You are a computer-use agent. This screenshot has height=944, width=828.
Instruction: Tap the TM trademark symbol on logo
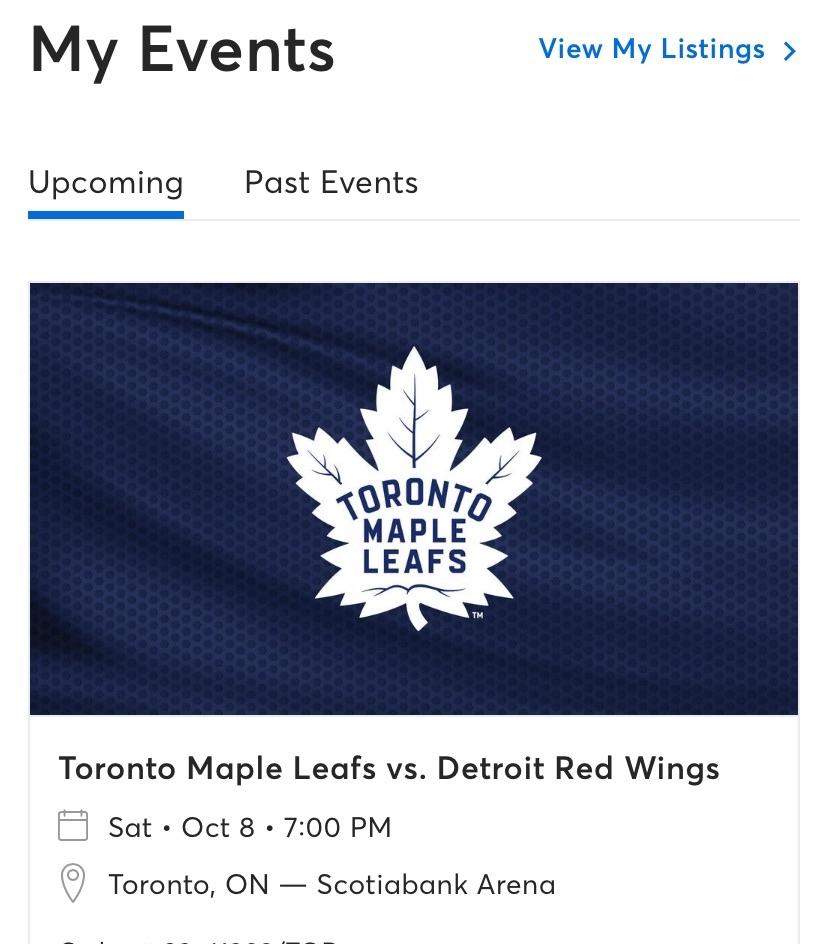[478, 616]
